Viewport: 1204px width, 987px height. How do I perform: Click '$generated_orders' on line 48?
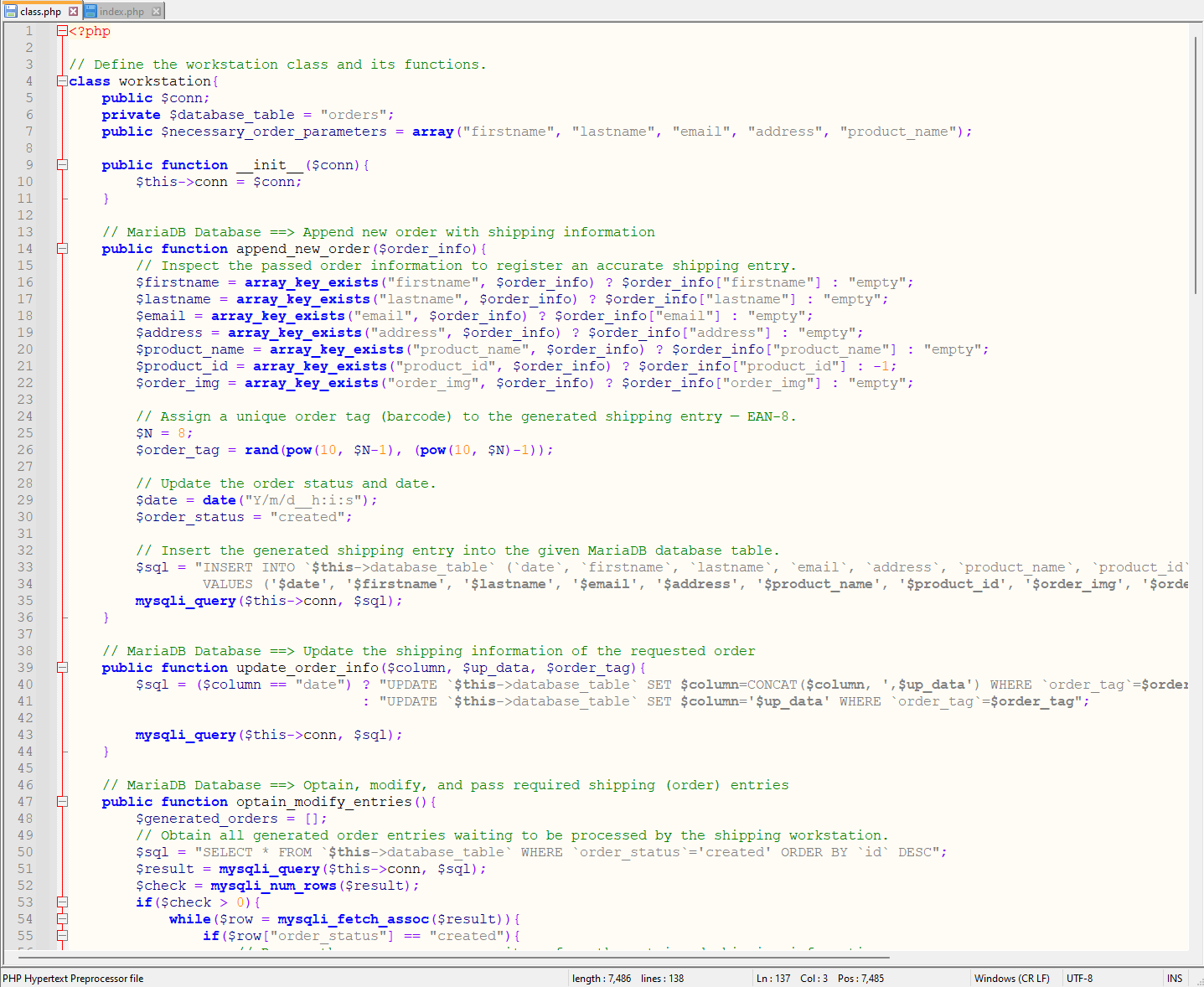[x=207, y=819]
